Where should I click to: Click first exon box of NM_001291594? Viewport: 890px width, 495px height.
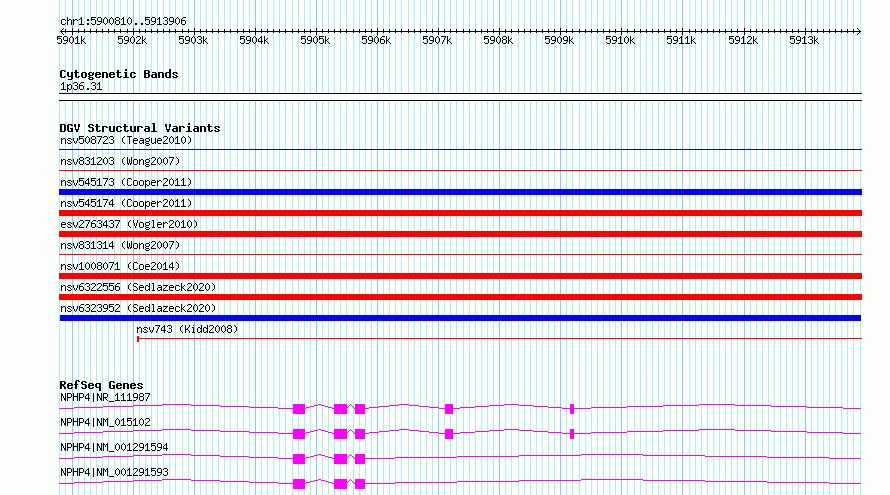click(299, 459)
